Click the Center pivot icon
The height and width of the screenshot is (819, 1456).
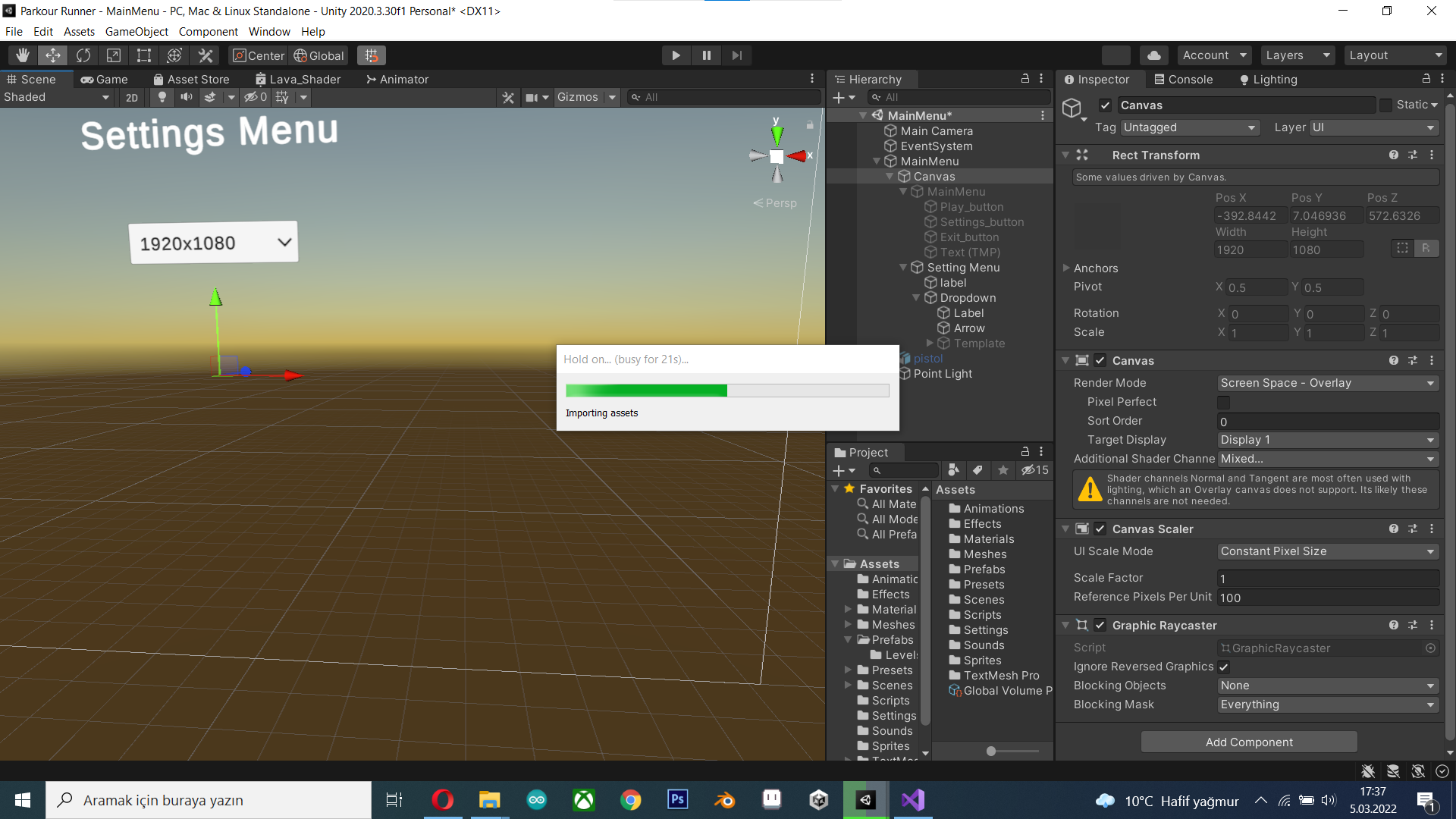pyautogui.click(x=237, y=55)
